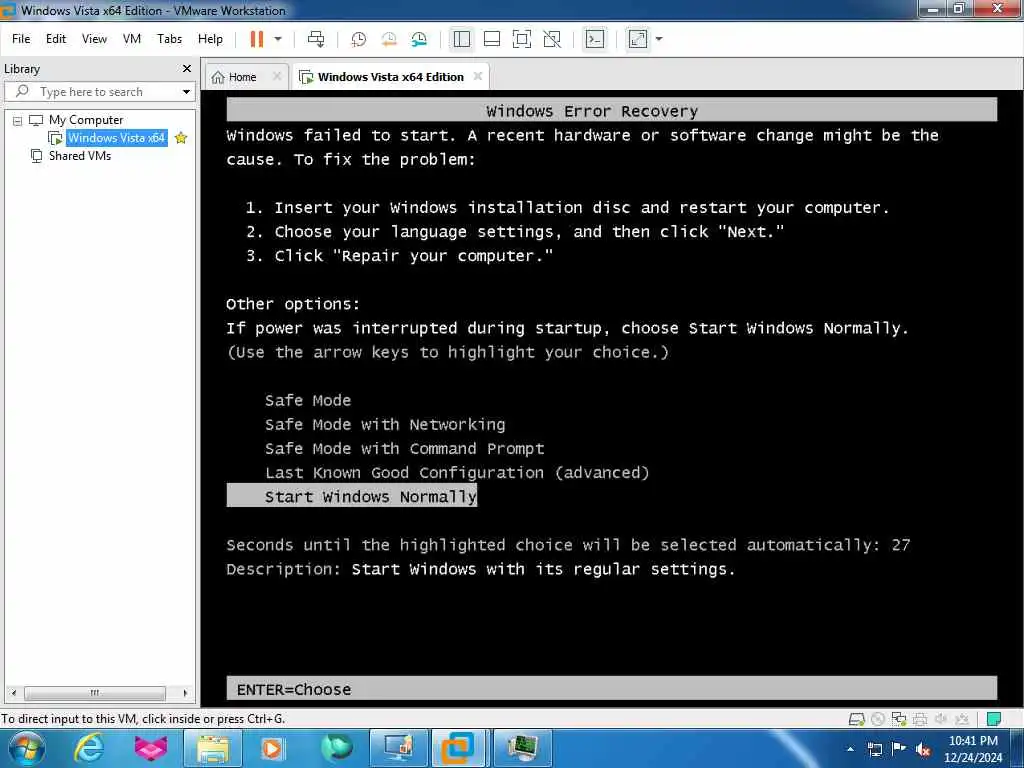Screen dimensions: 1024x768
Task: Click the printer status bar icon
Action: 920,719
